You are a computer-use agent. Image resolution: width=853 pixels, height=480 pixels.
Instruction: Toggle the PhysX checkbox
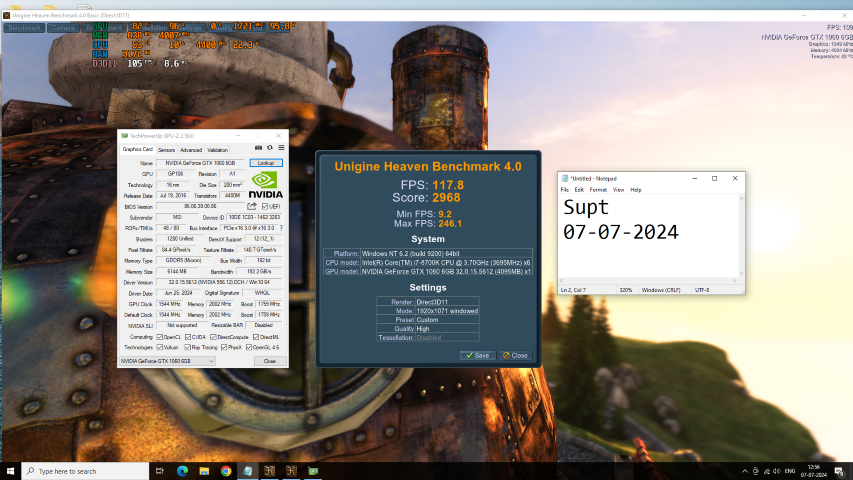224,347
